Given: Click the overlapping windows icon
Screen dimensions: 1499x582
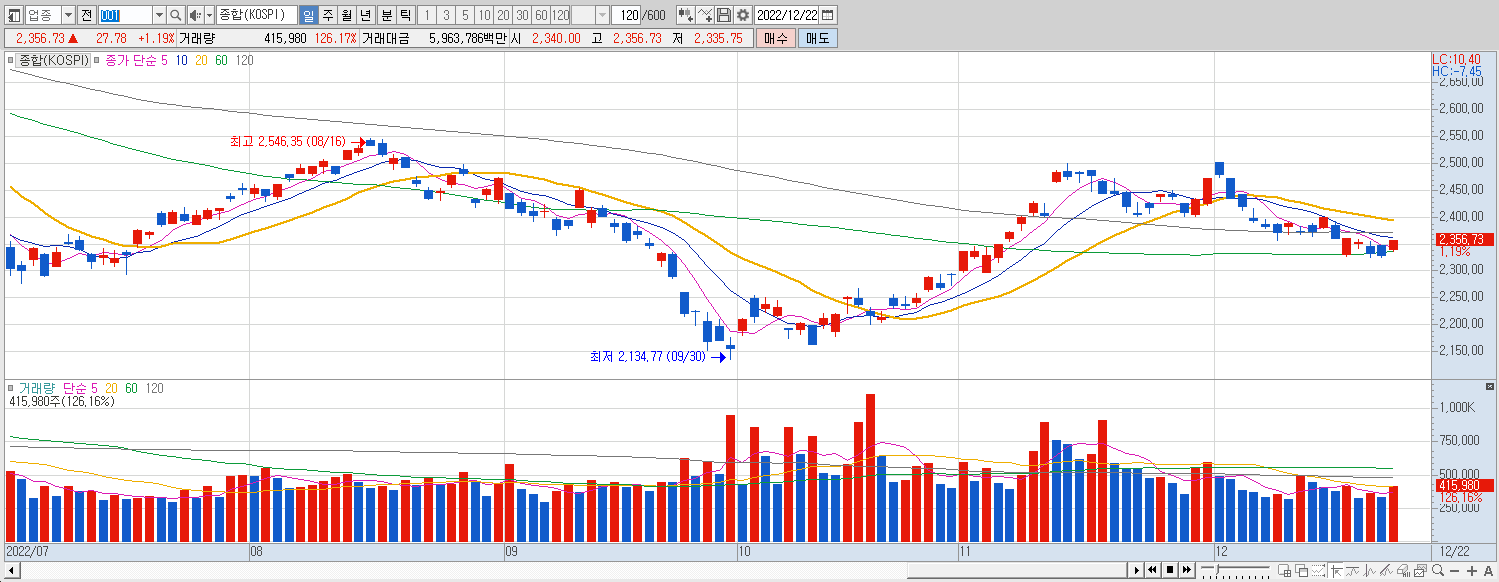Looking at the screenshot, I should click(1301, 571).
